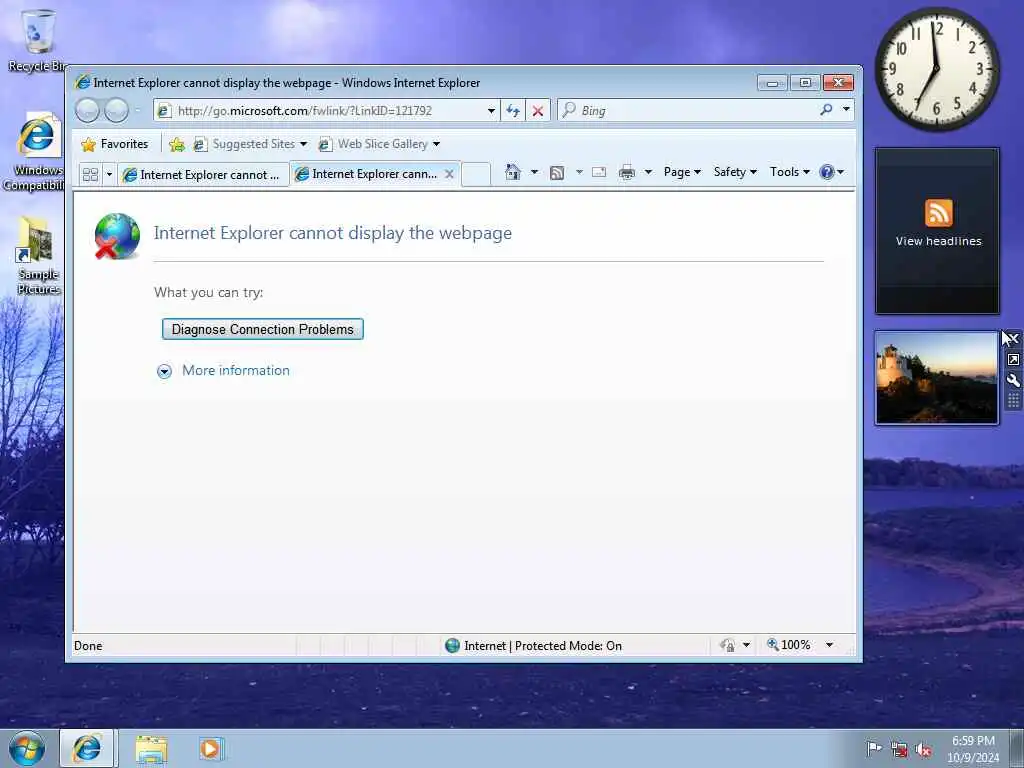Click the Help question mark icon
The height and width of the screenshot is (768, 1024).
click(x=826, y=172)
